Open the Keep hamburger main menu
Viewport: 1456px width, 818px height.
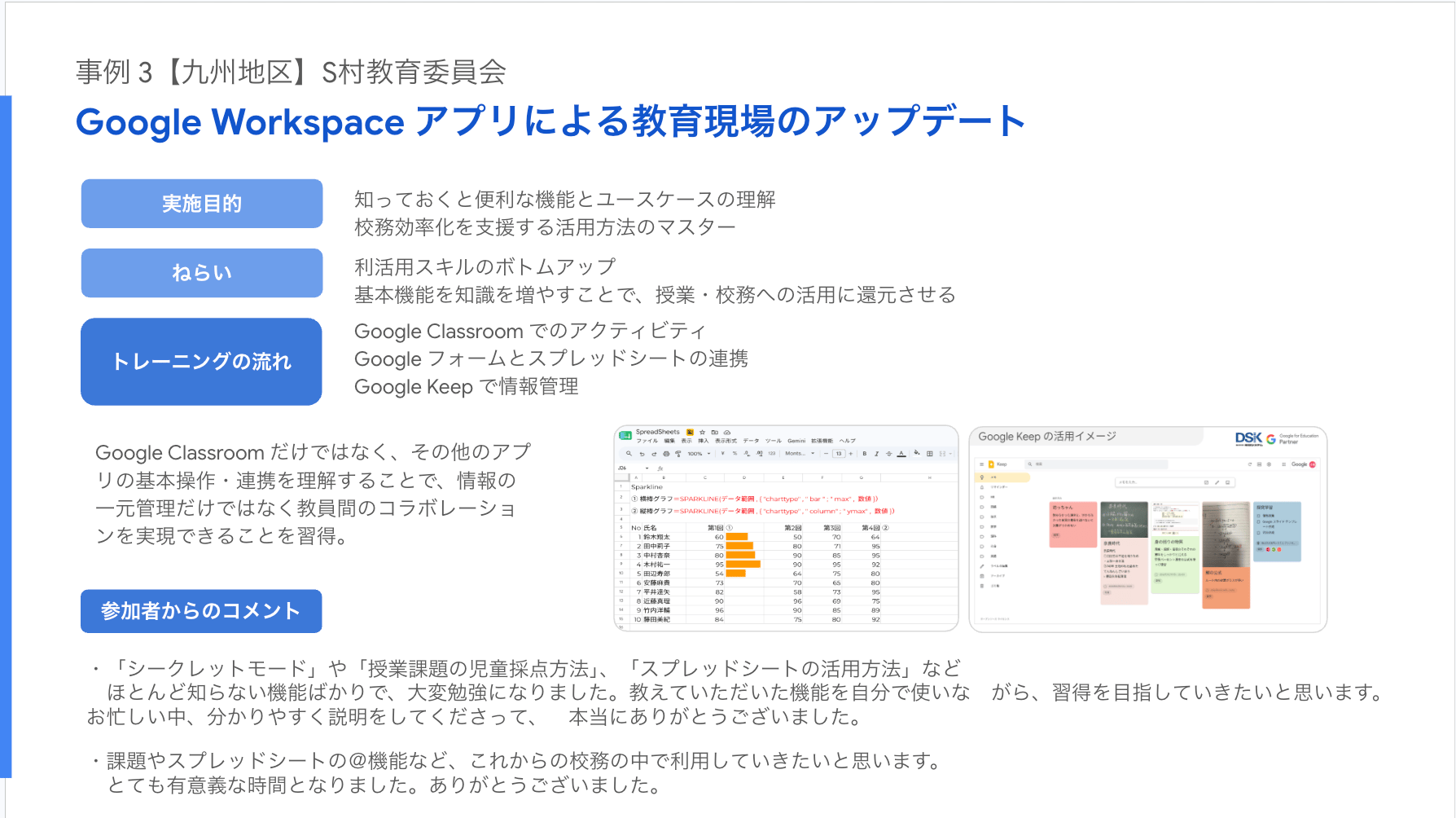(x=982, y=464)
